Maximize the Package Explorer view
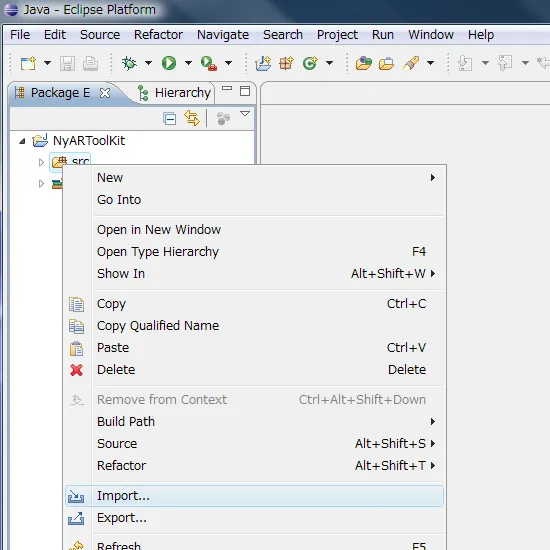 pyautogui.click(x=245, y=91)
